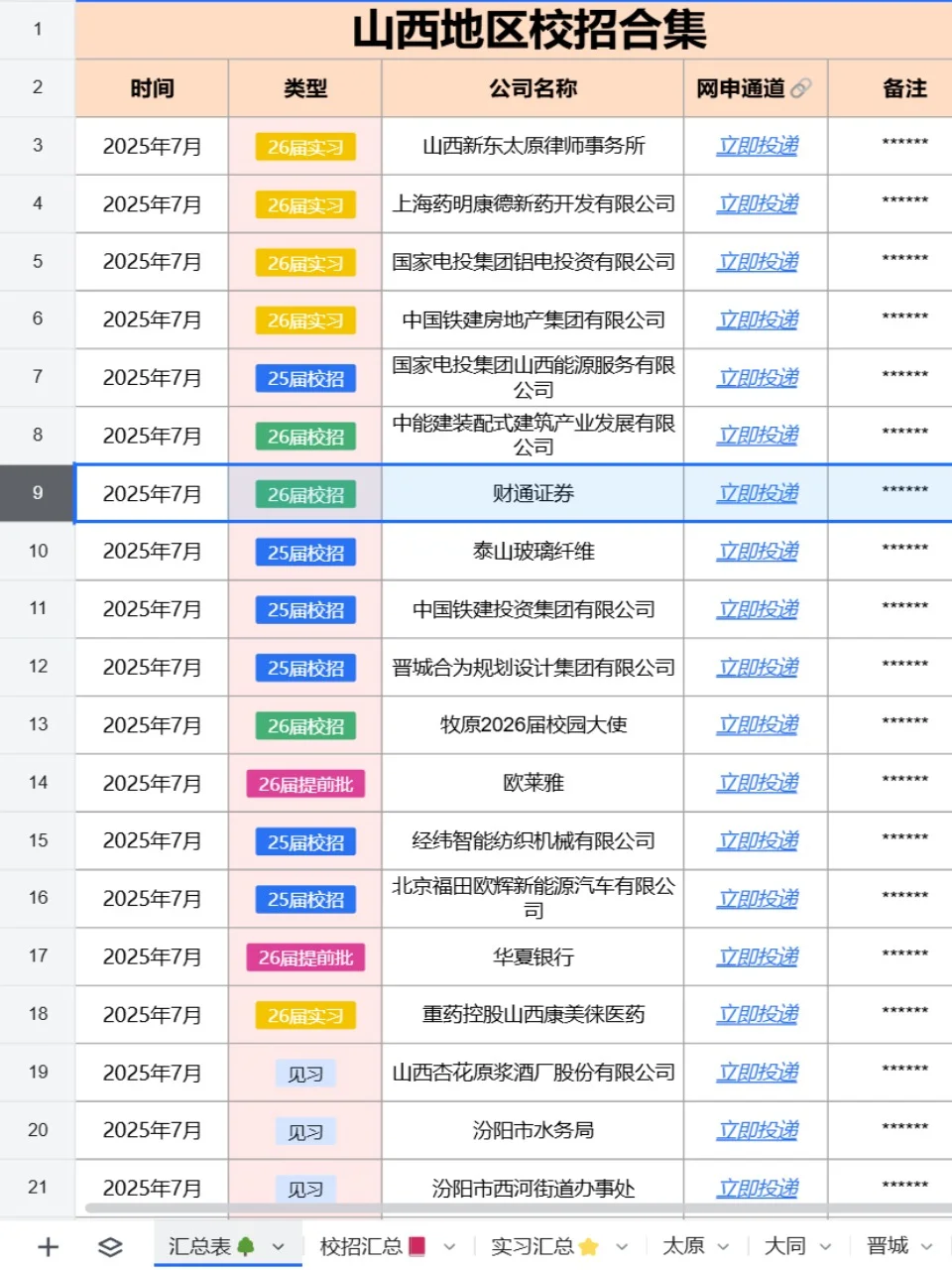The image size is (952, 1270).
Task: Expand 校招汇总 tab dropdown arrow
Action: pos(449,1247)
